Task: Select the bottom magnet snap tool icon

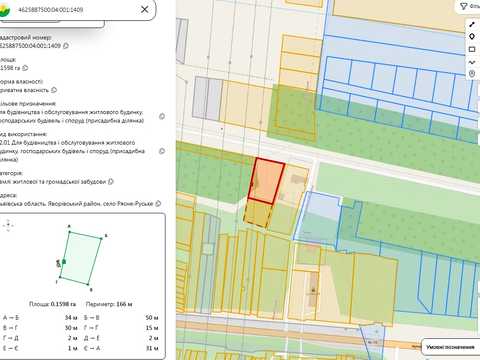Action: coord(472,74)
